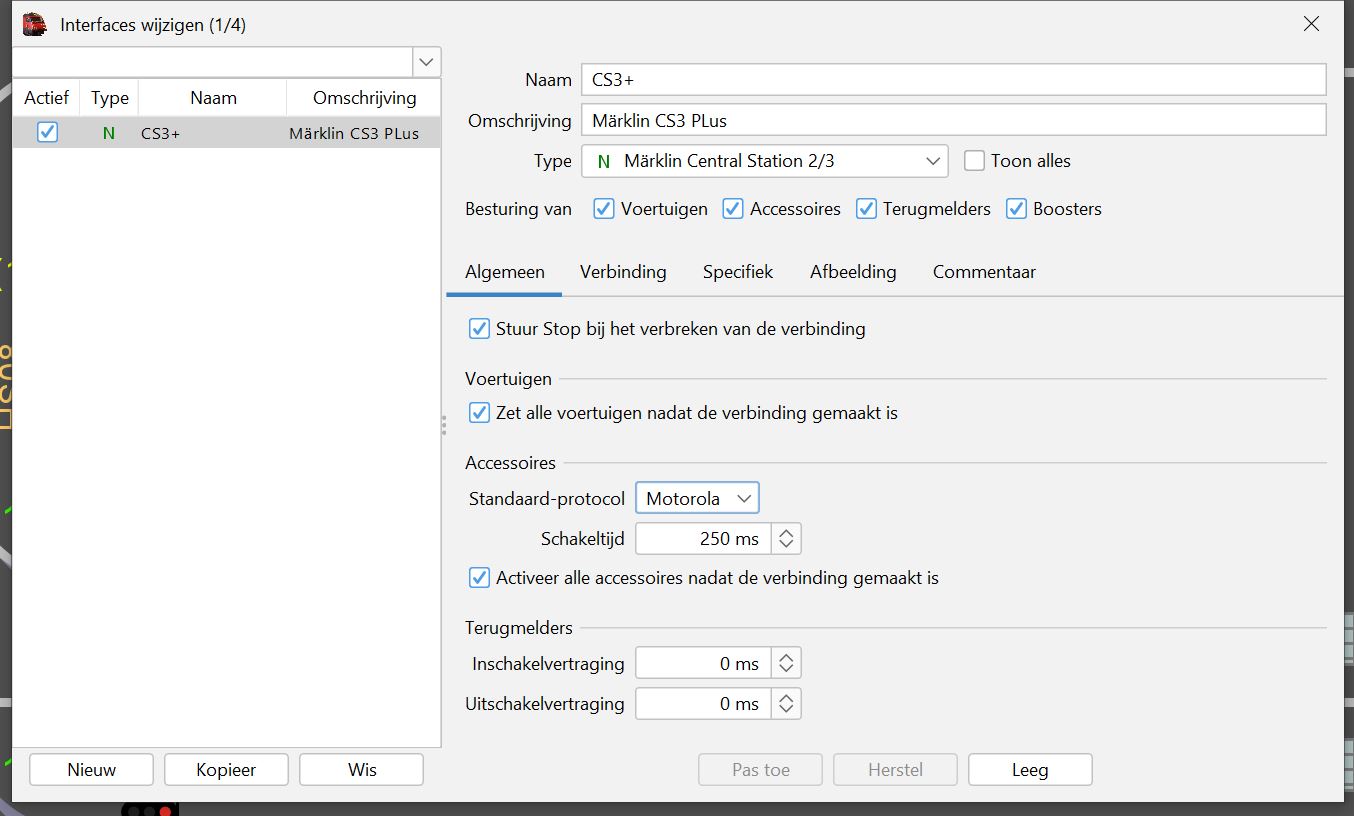1354x816 pixels.
Task: Select the CS3+ name cell in list
Action: [213, 133]
